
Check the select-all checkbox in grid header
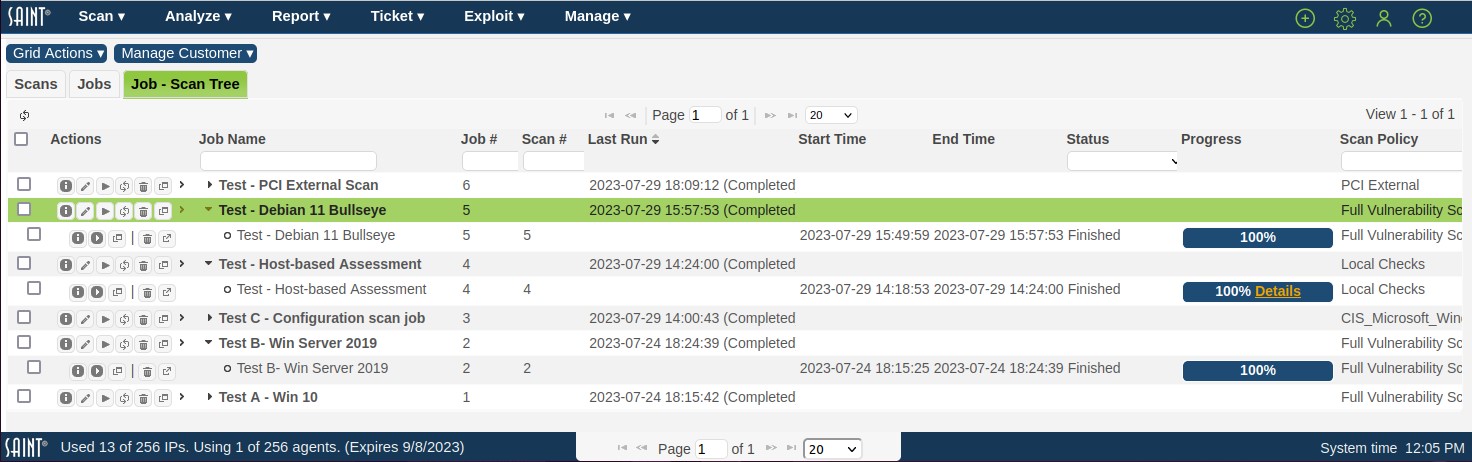[21, 139]
